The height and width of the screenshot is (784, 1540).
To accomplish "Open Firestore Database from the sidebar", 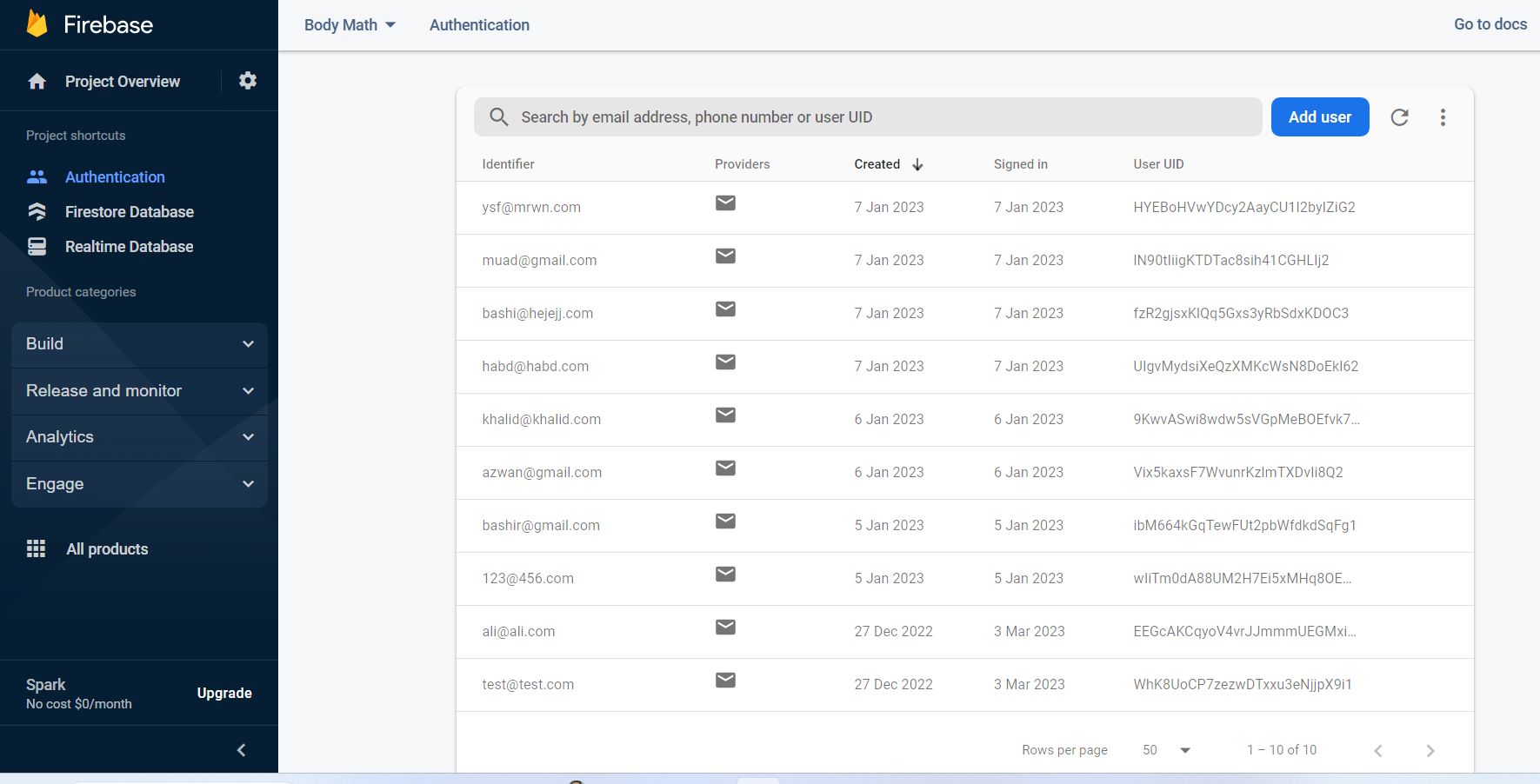I will pyautogui.click(x=129, y=211).
